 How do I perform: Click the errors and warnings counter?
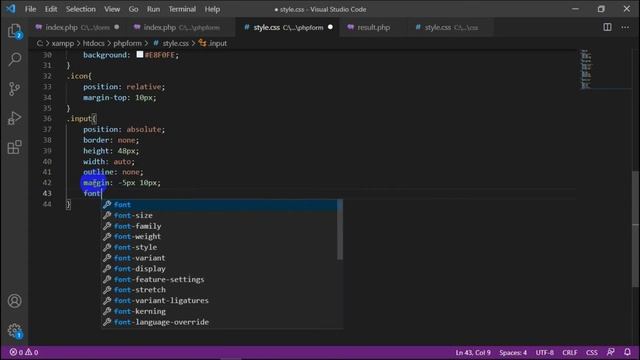point(24,352)
